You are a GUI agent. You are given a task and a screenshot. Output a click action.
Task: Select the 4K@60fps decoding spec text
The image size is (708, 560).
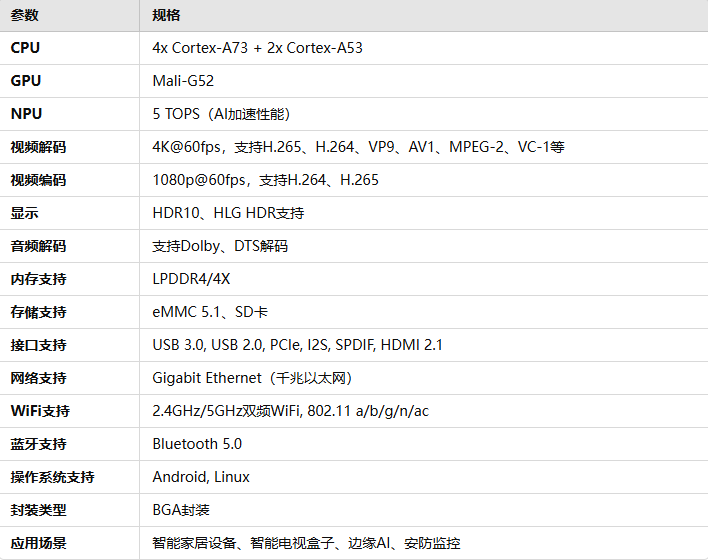pyautogui.click(x=359, y=147)
